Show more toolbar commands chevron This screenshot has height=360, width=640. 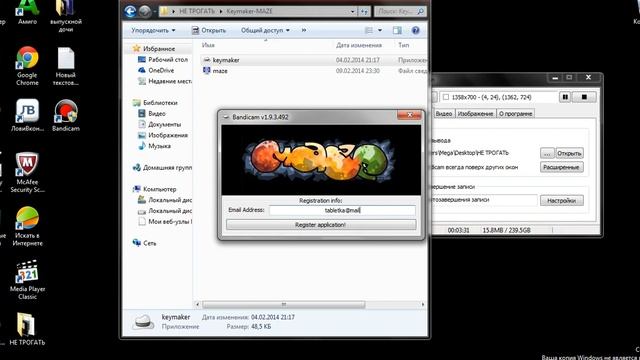[x=304, y=30]
